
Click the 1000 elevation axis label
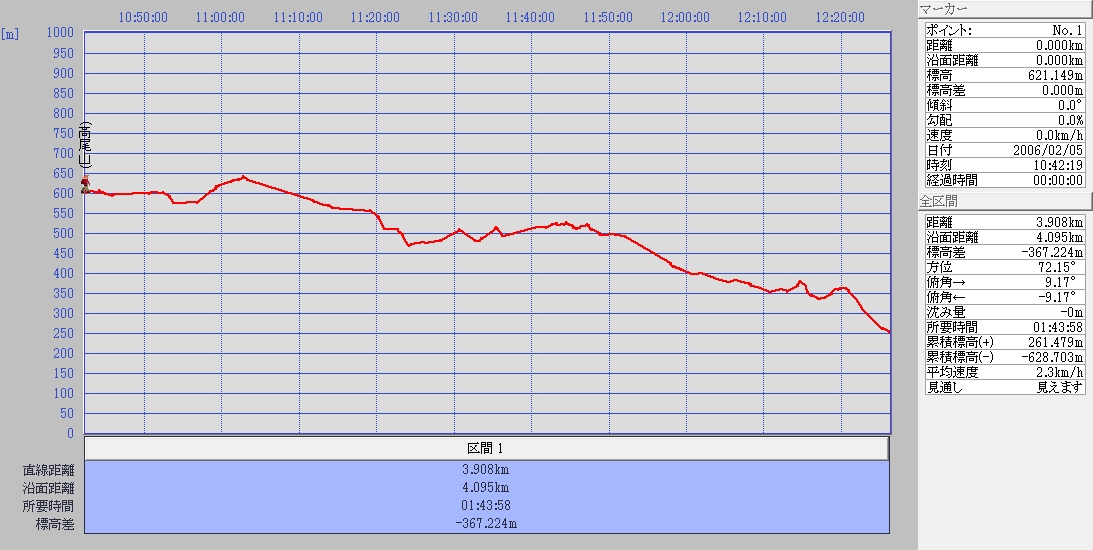click(61, 33)
